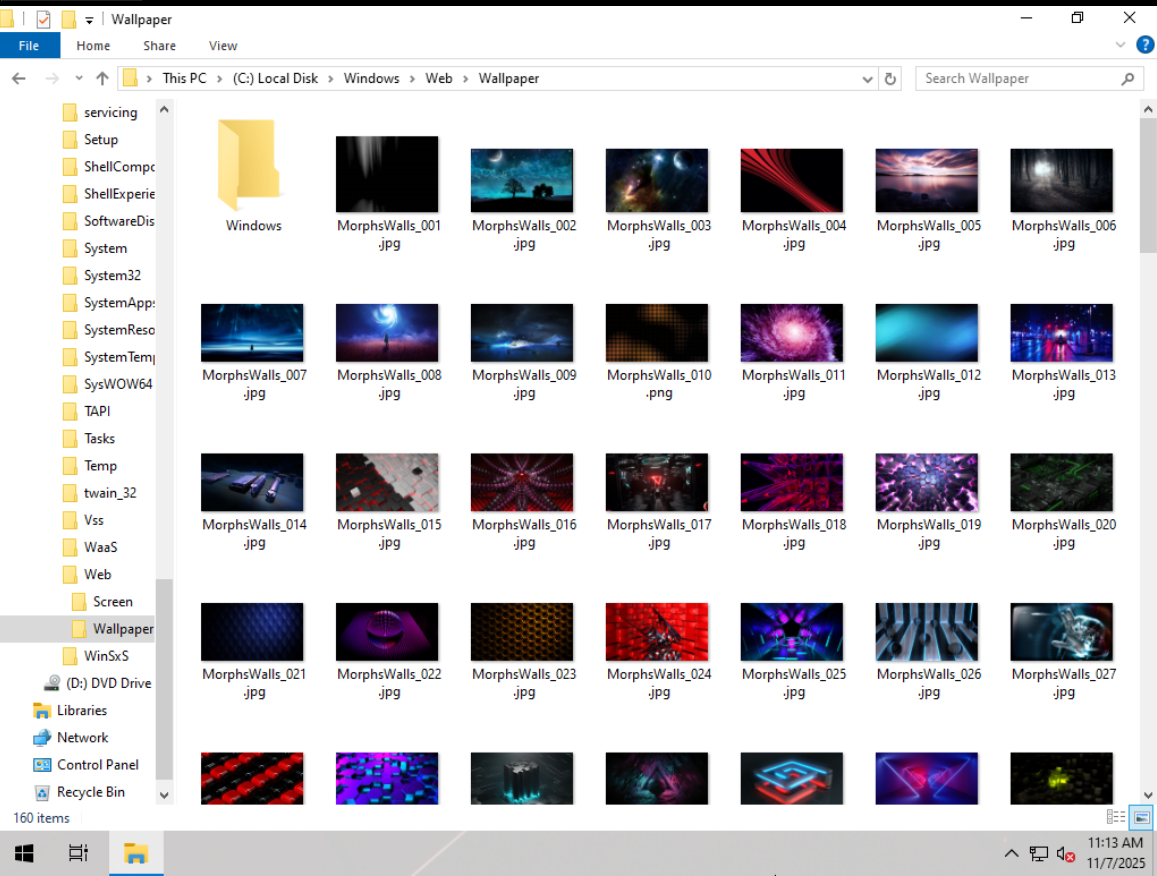The image size is (1157, 876).
Task: Click file list scroll down arrow
Action: coord(1147,795)
